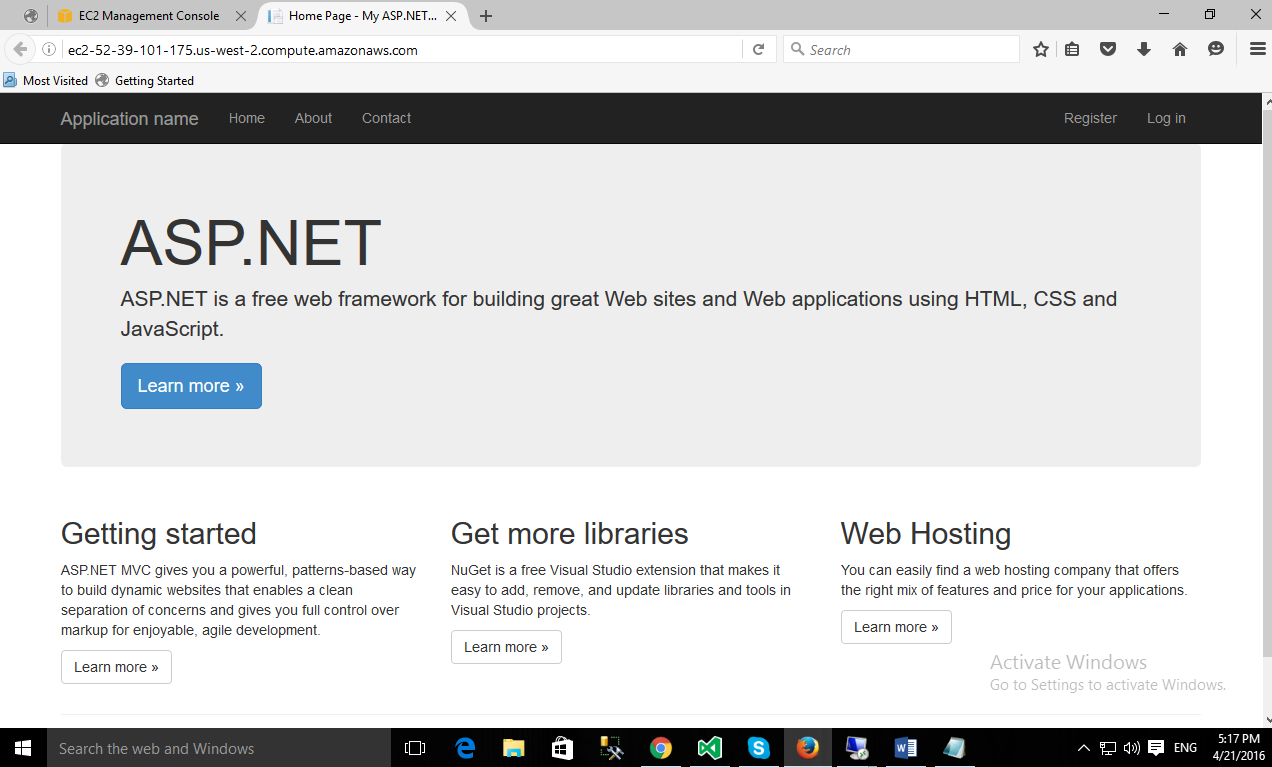Launch Google Chrome from taskbar
1272x767 pixels.
point(660,748)
